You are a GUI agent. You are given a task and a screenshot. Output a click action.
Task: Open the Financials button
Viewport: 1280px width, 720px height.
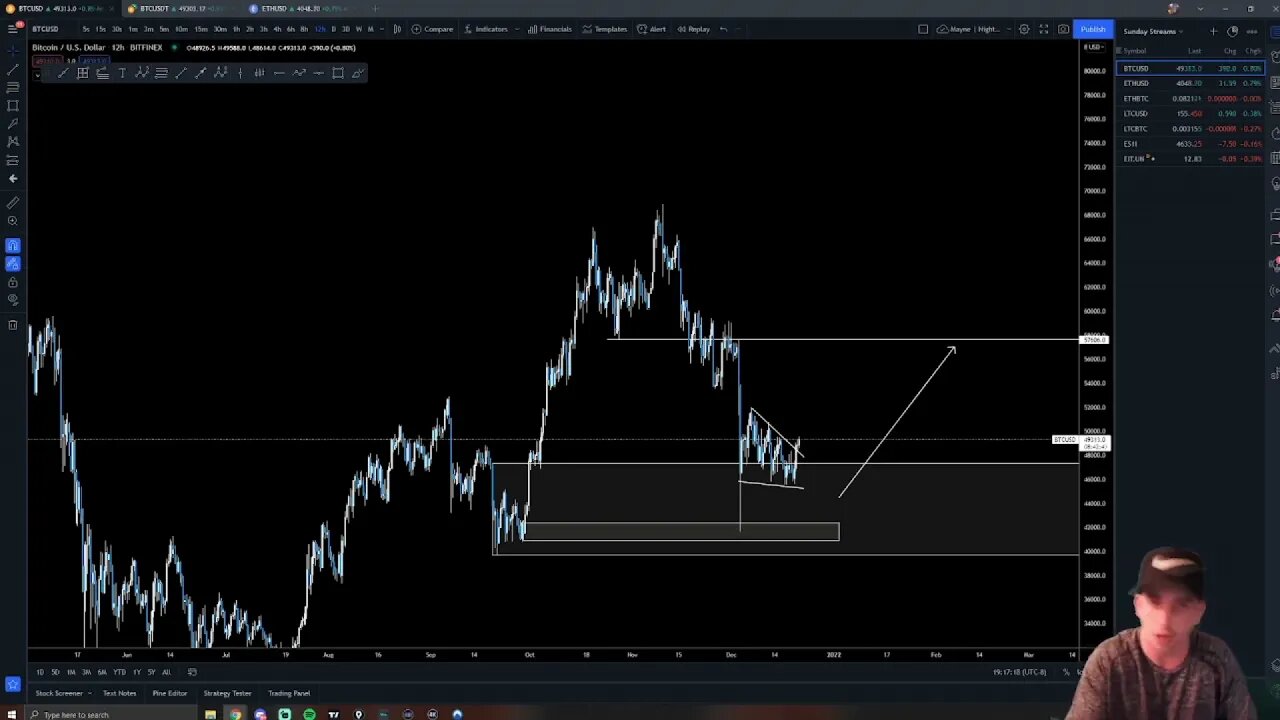click(550, 29)
